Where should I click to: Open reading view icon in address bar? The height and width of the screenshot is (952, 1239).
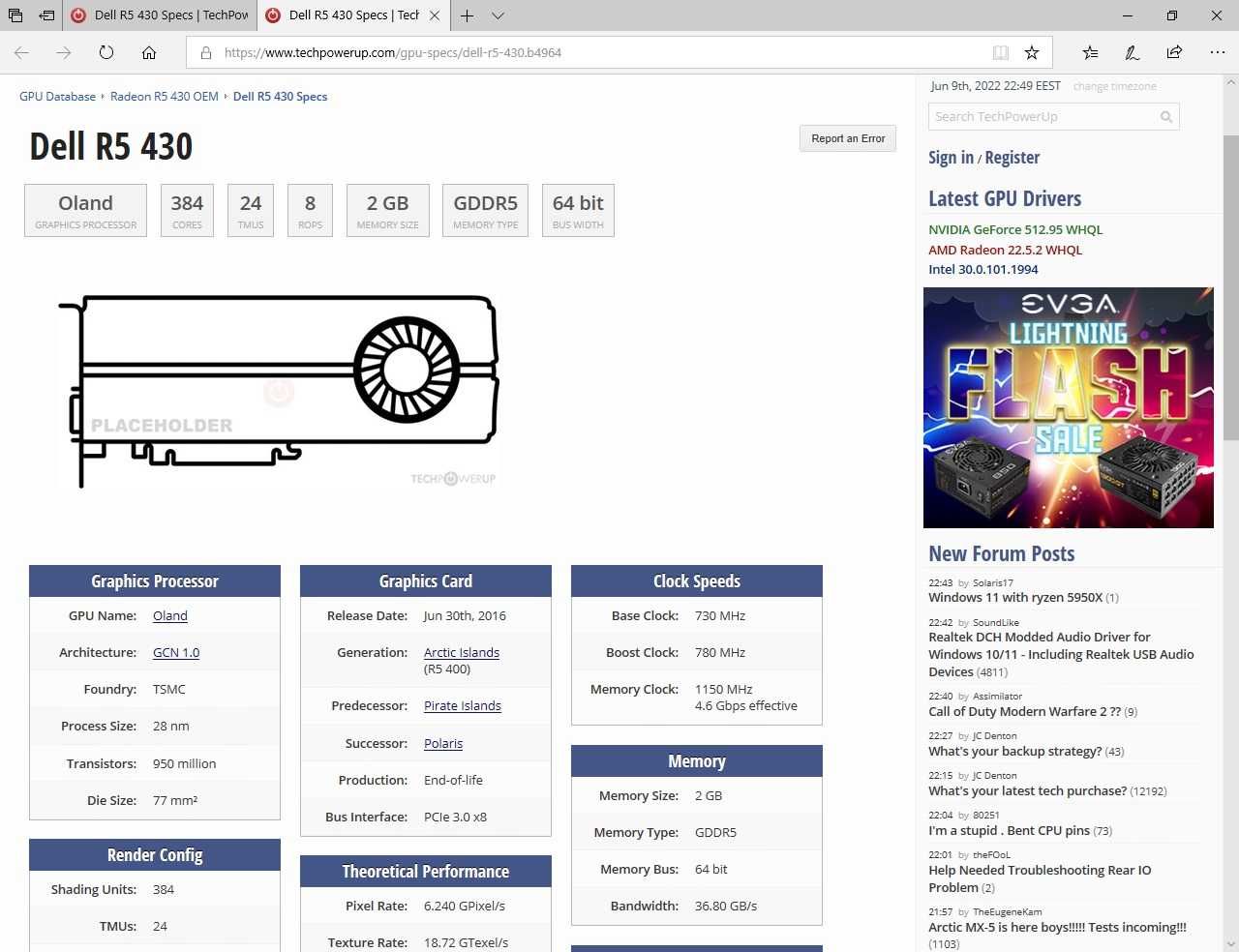[1001, 52]
